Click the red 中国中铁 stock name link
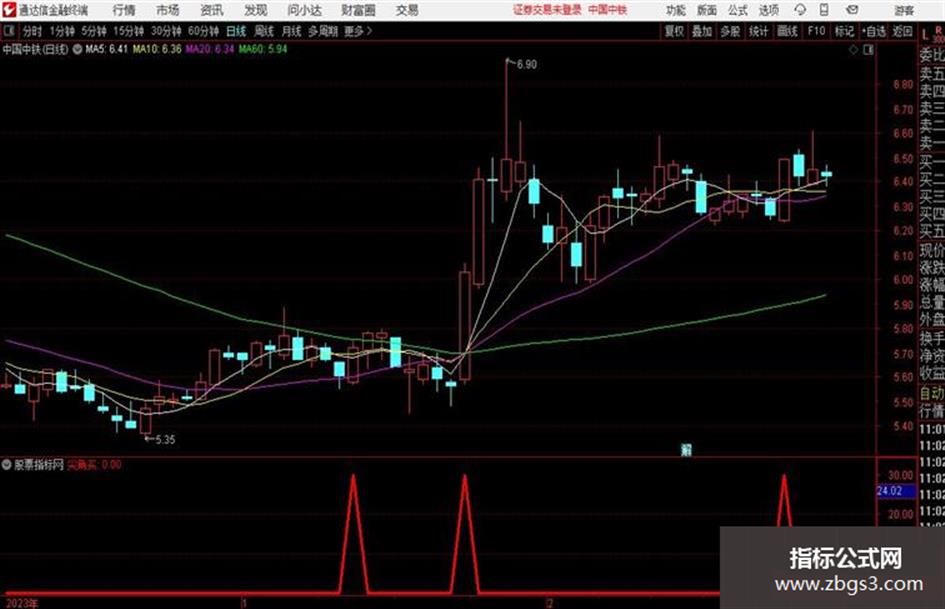The width and height of the screenshot is (945, 609). point(608,10)
